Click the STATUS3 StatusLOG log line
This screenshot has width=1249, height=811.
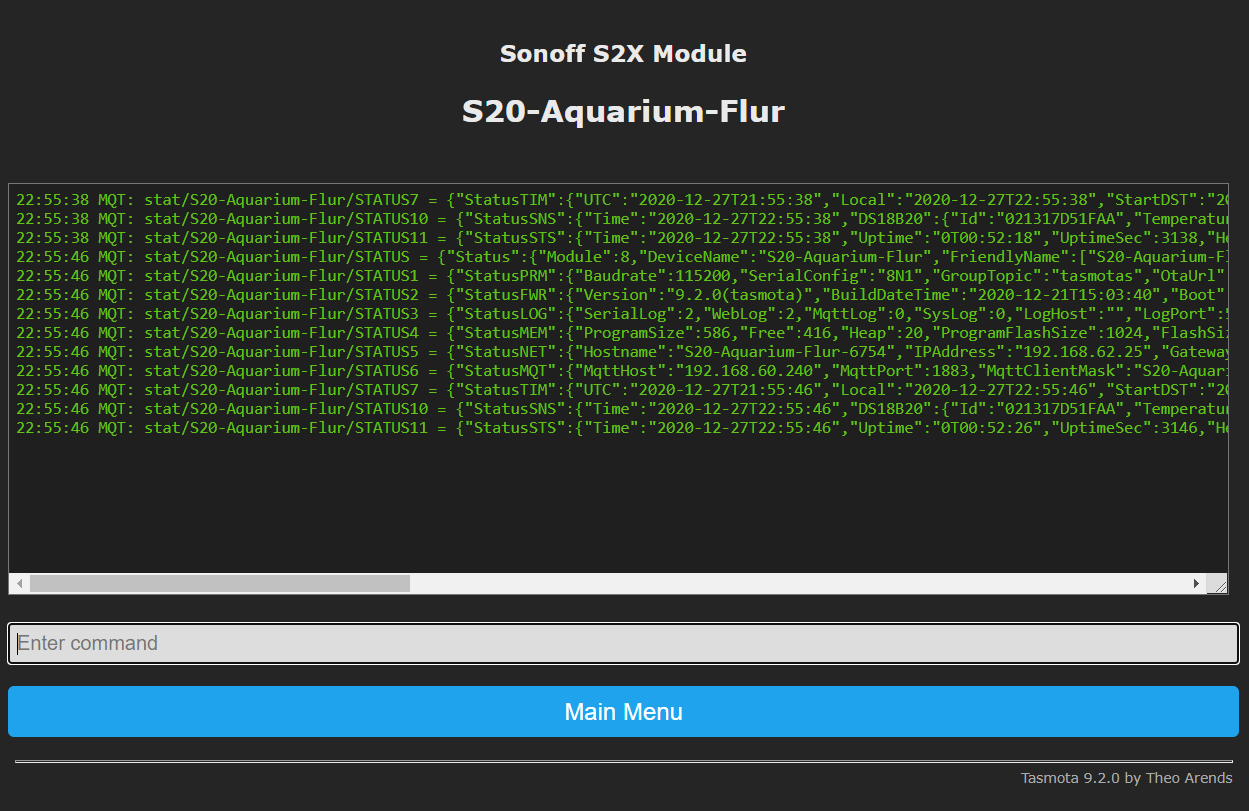pyautogui.click(x=620, y=313)
